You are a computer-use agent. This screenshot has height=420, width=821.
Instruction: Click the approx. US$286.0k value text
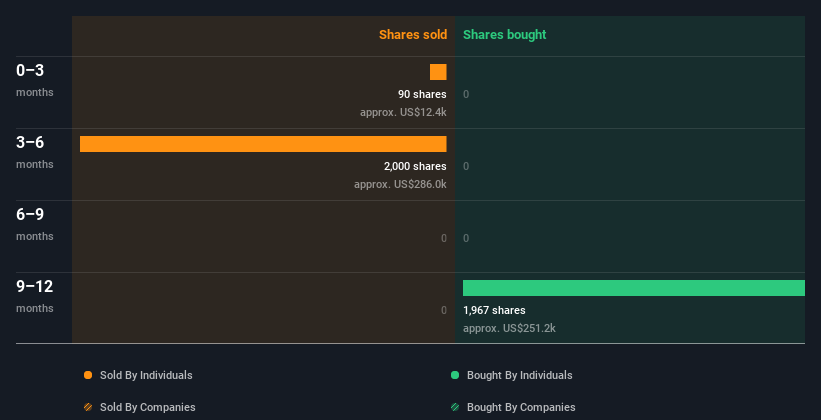(x=400, y=184)
